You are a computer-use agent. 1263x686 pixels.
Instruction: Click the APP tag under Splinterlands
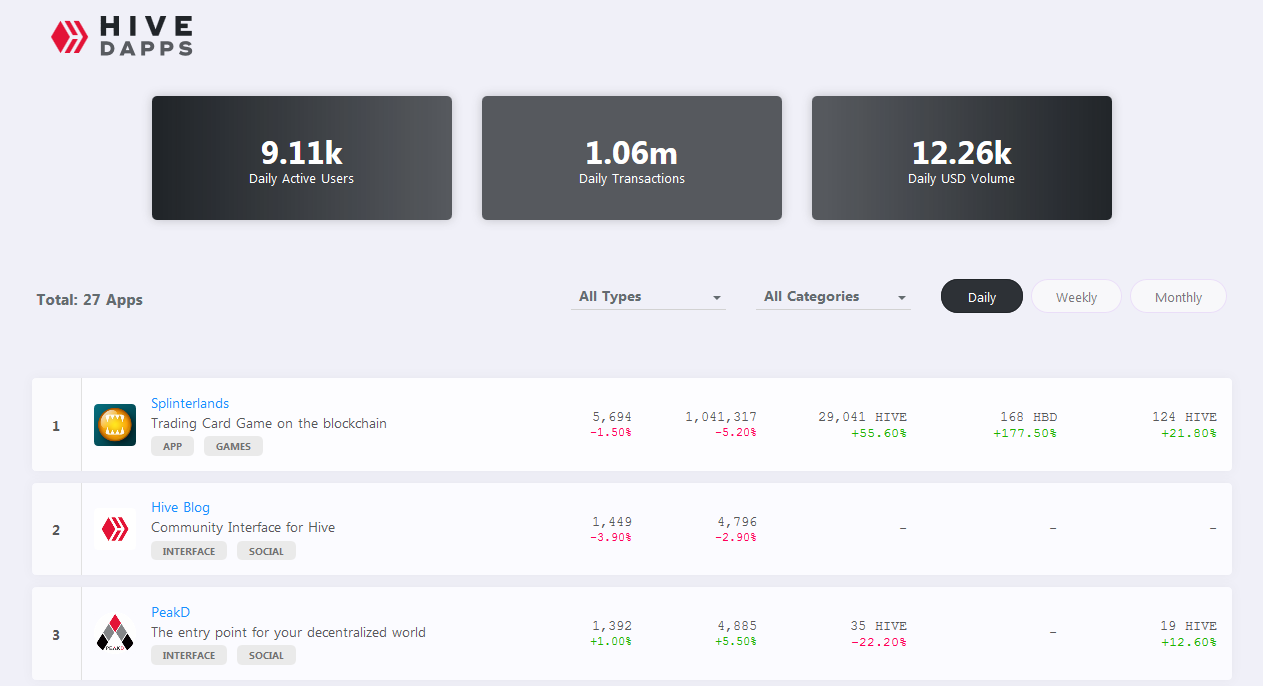173,446
